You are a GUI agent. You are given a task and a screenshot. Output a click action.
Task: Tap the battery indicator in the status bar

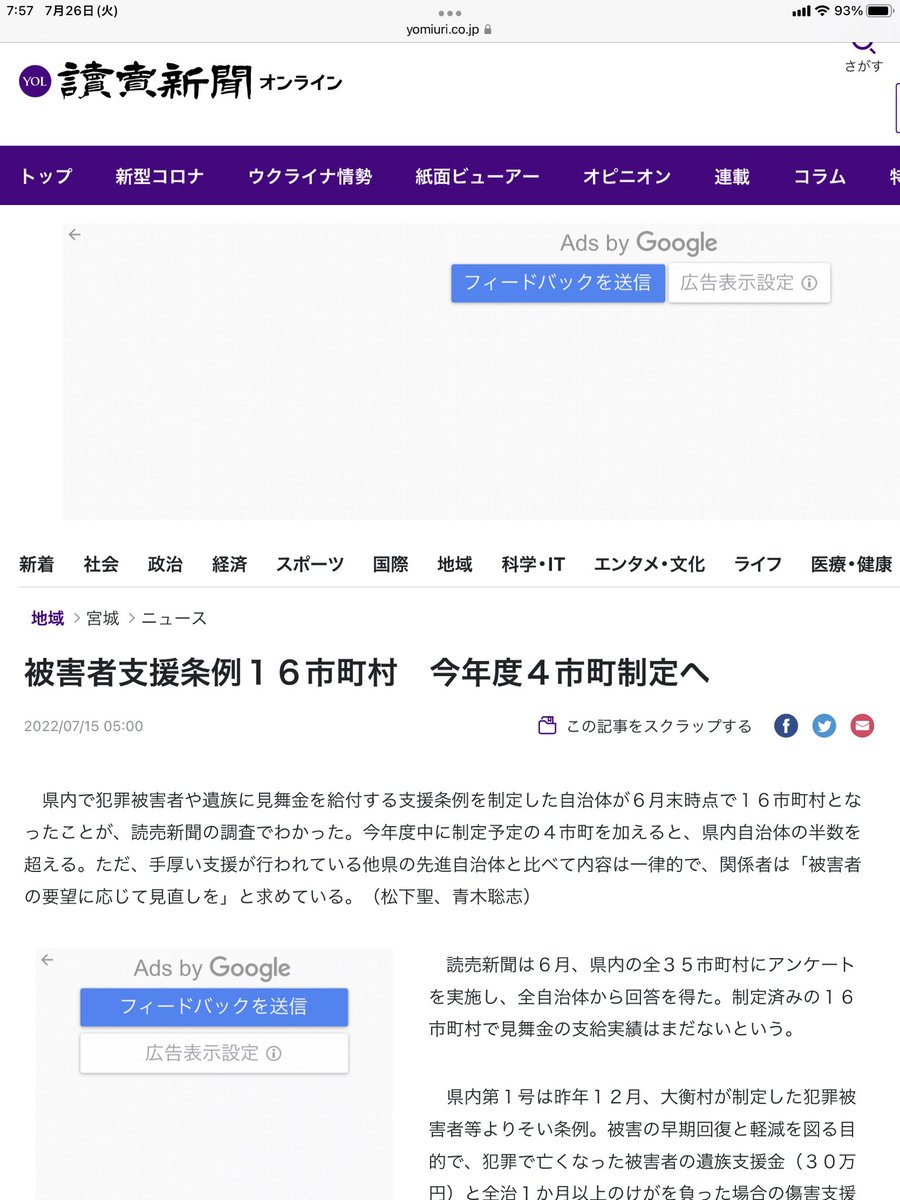point(879,10)
